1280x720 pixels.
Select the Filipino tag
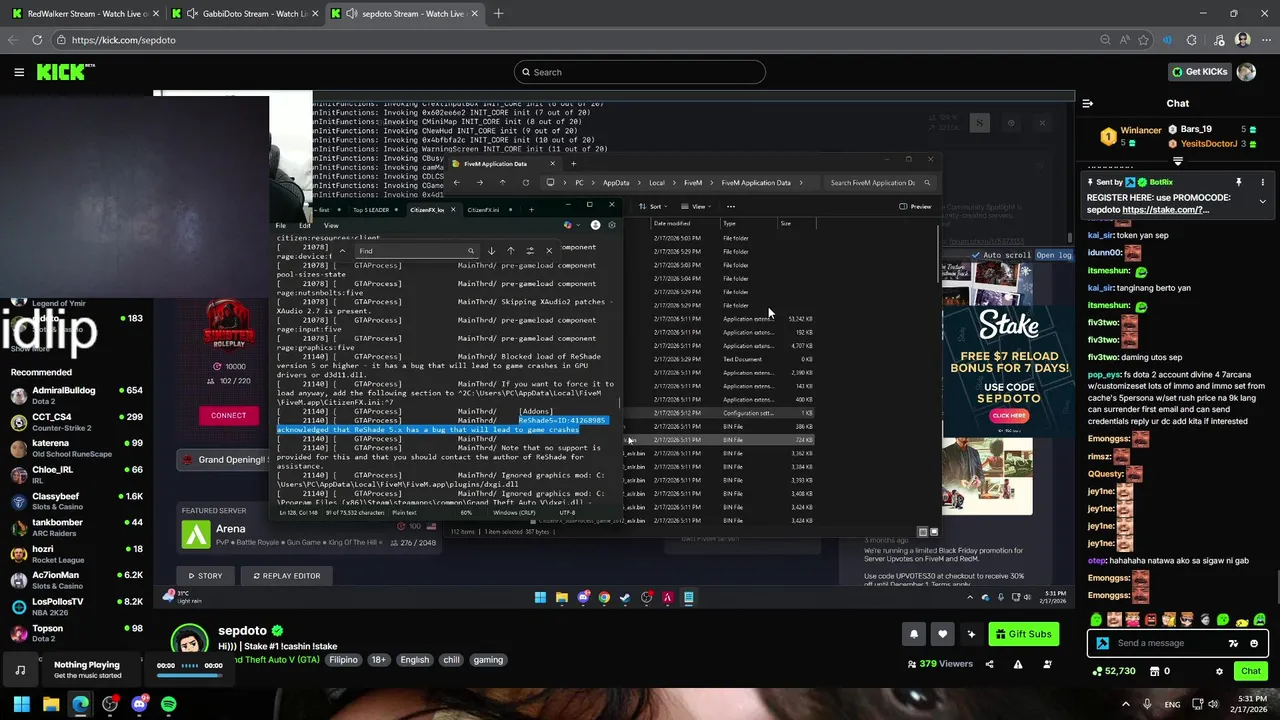[343, 660]
